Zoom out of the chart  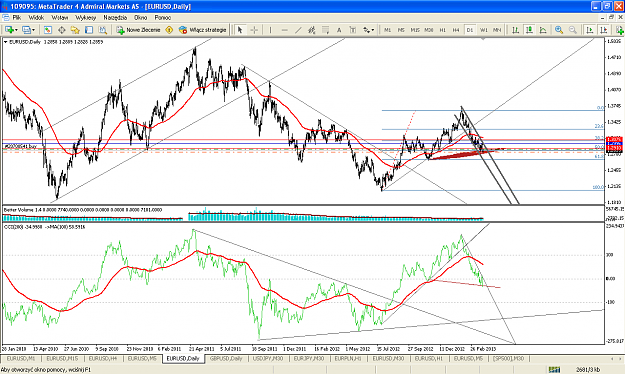(x=573, y=30)
